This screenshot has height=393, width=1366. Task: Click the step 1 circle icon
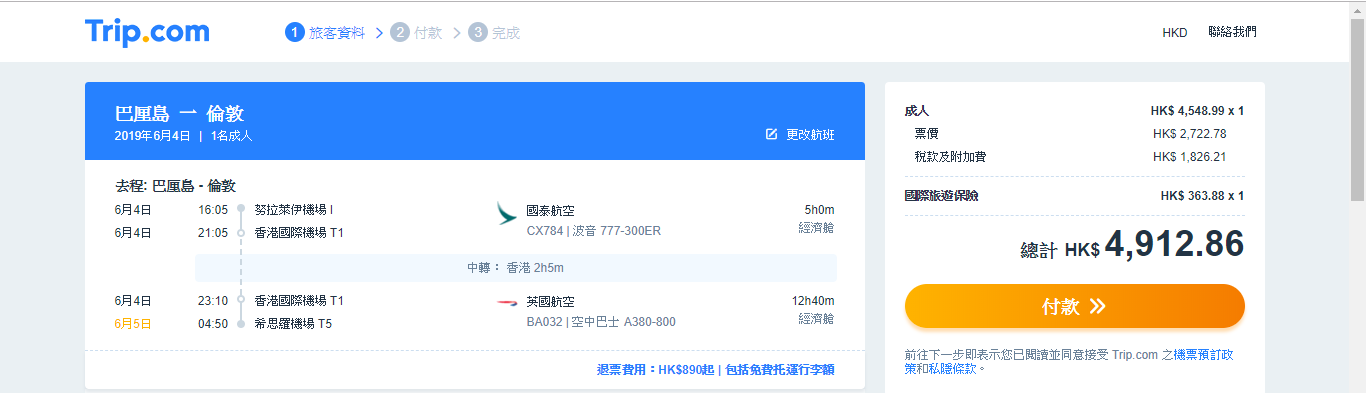(x=294, y=32)
